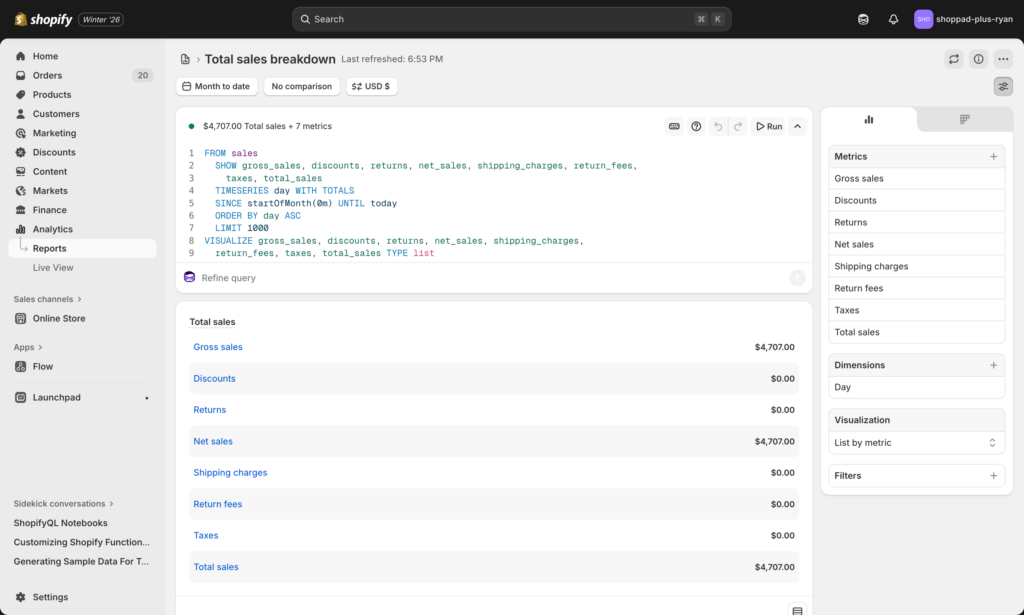Open Finance in sidebar
The height and width of the screenshot is (615, 1024).
82,210
